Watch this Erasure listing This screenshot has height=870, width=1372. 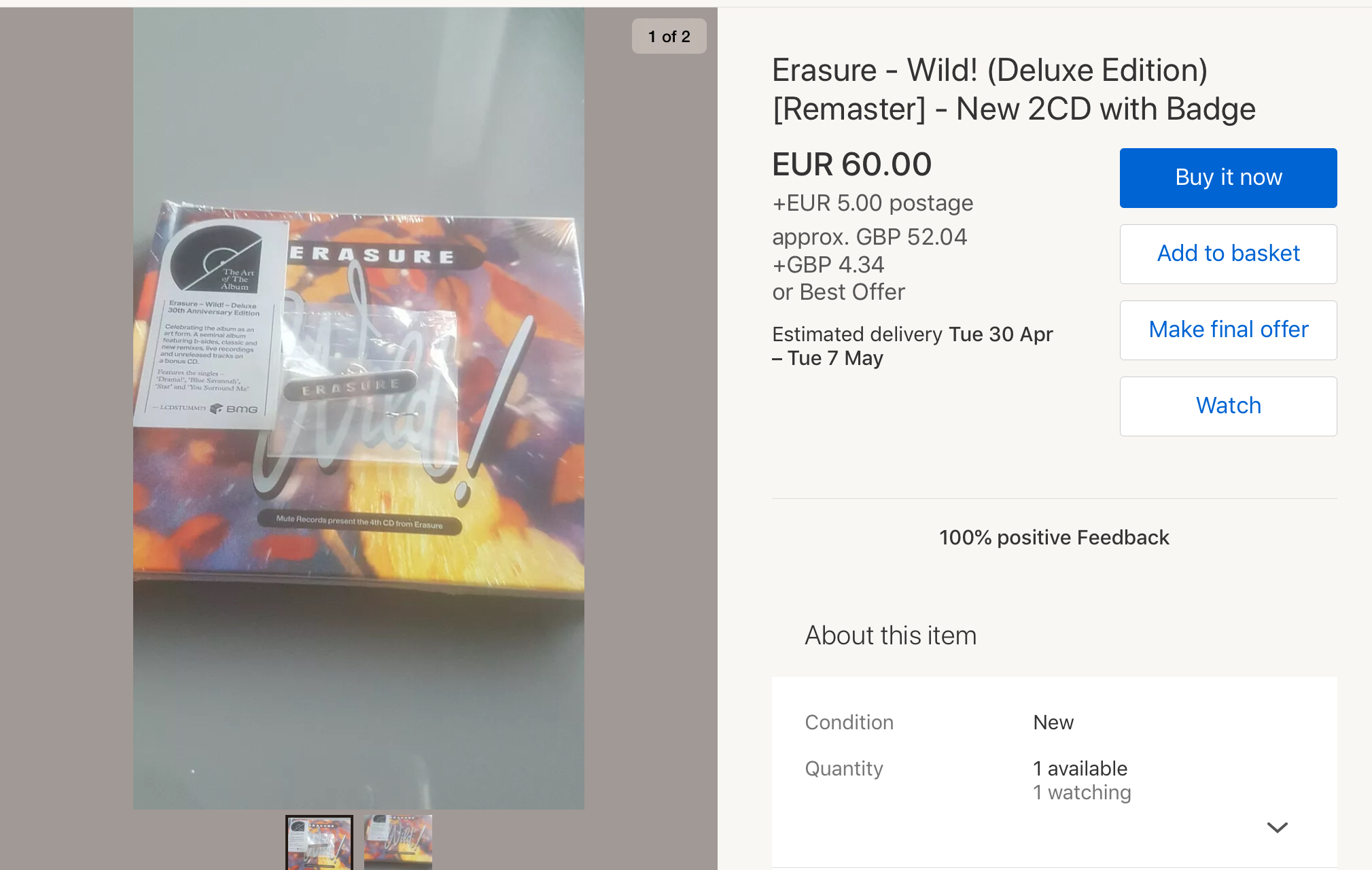(1228, 406)
